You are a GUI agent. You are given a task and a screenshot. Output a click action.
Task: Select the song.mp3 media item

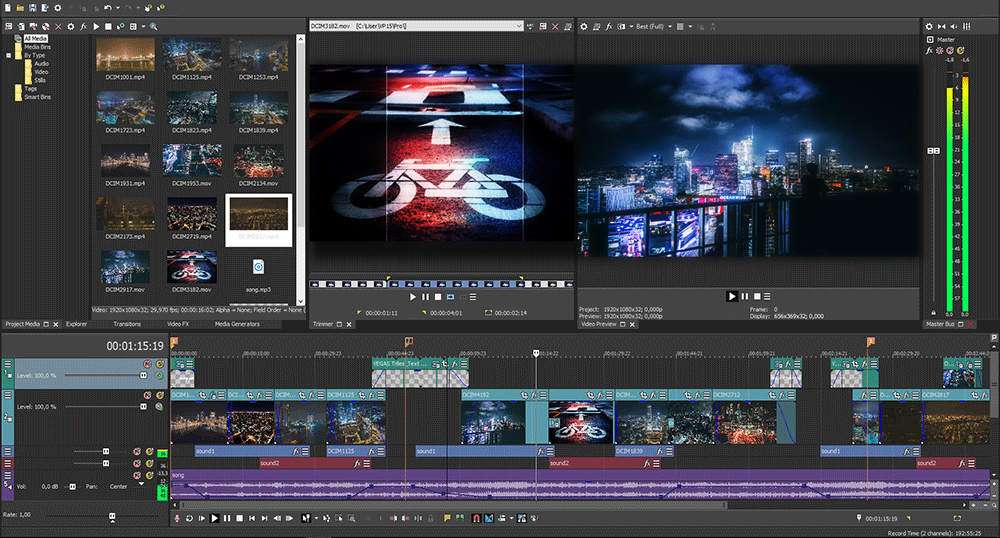(258, 267)
